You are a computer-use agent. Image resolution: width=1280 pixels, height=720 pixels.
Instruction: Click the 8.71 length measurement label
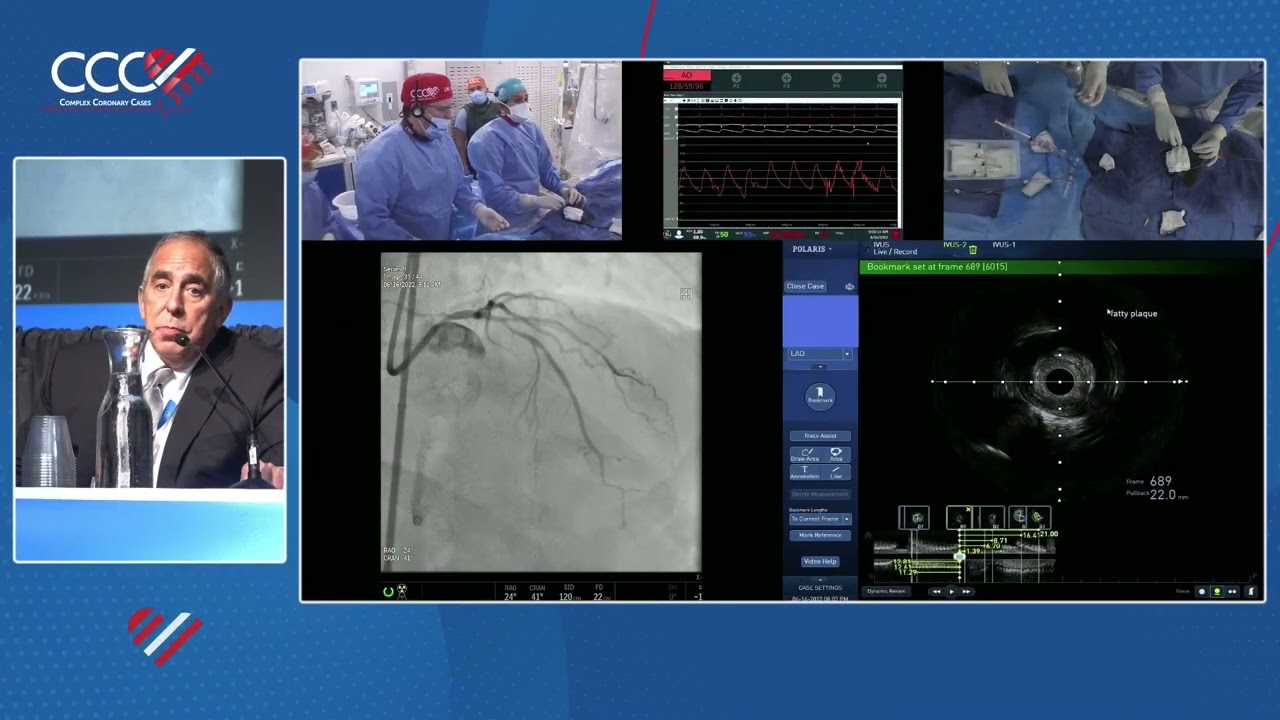998,540
